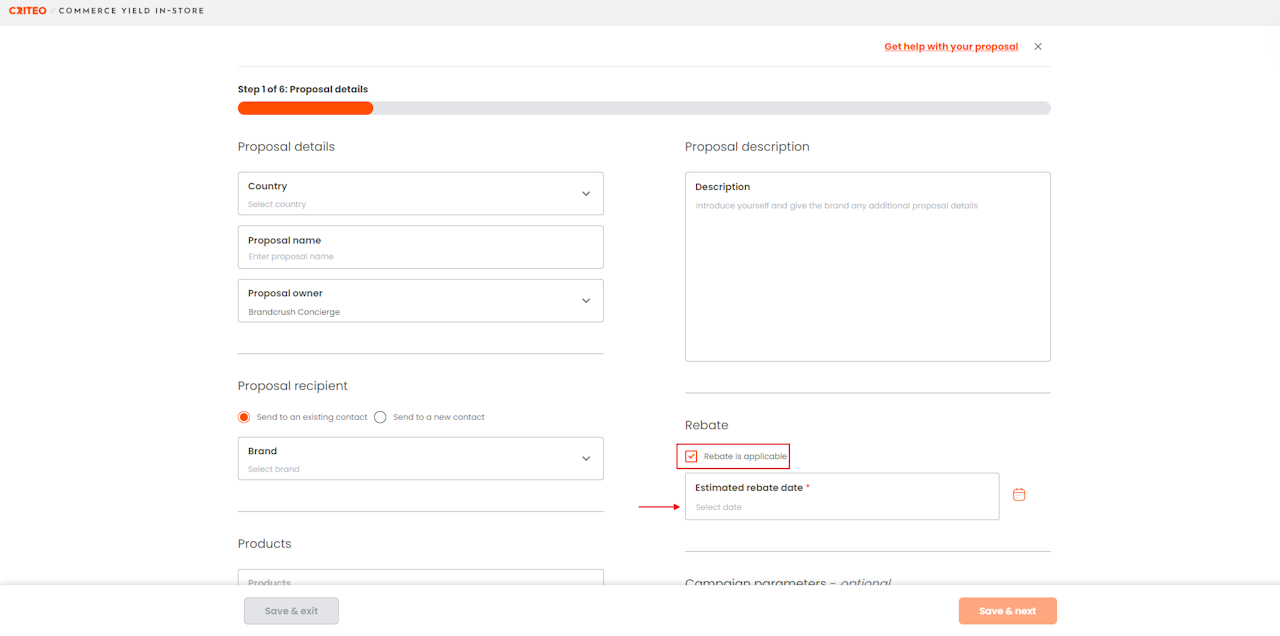Image resolution: width=1280 pixels, height=636 pixels.
Task: Open the rebate date calendar picker icon
Action: [1019, 495]
